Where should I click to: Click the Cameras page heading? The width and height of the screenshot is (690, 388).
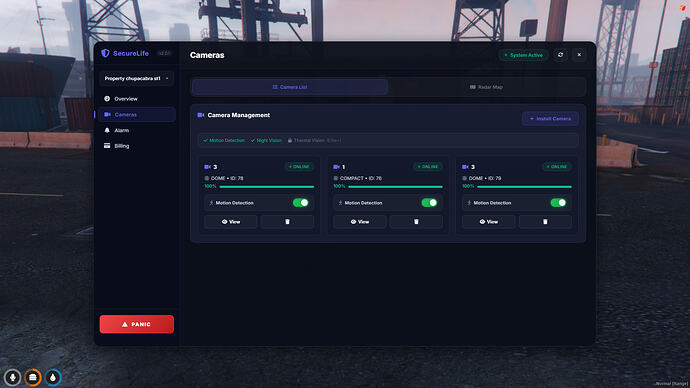207,55
